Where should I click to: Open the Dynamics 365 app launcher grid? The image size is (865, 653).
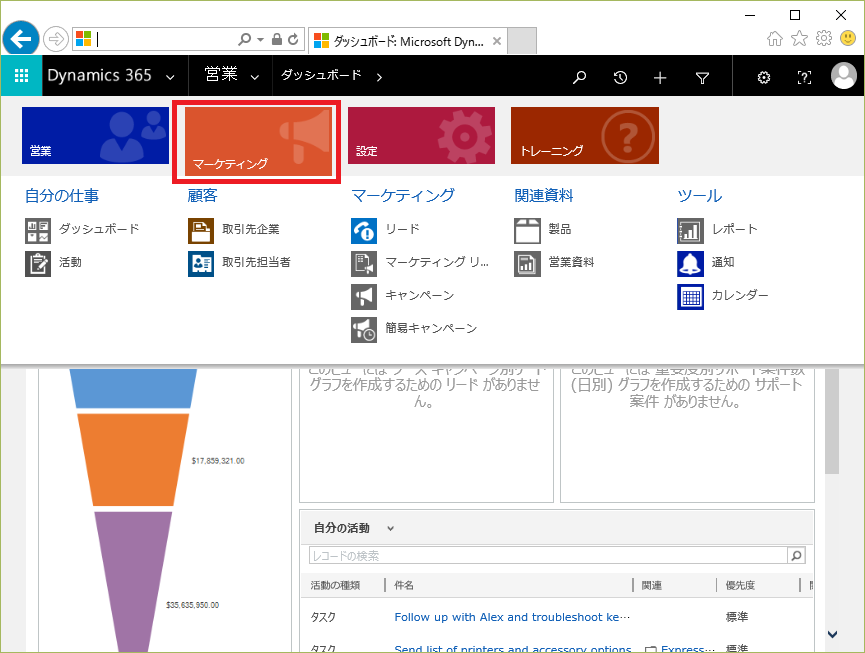22,76
